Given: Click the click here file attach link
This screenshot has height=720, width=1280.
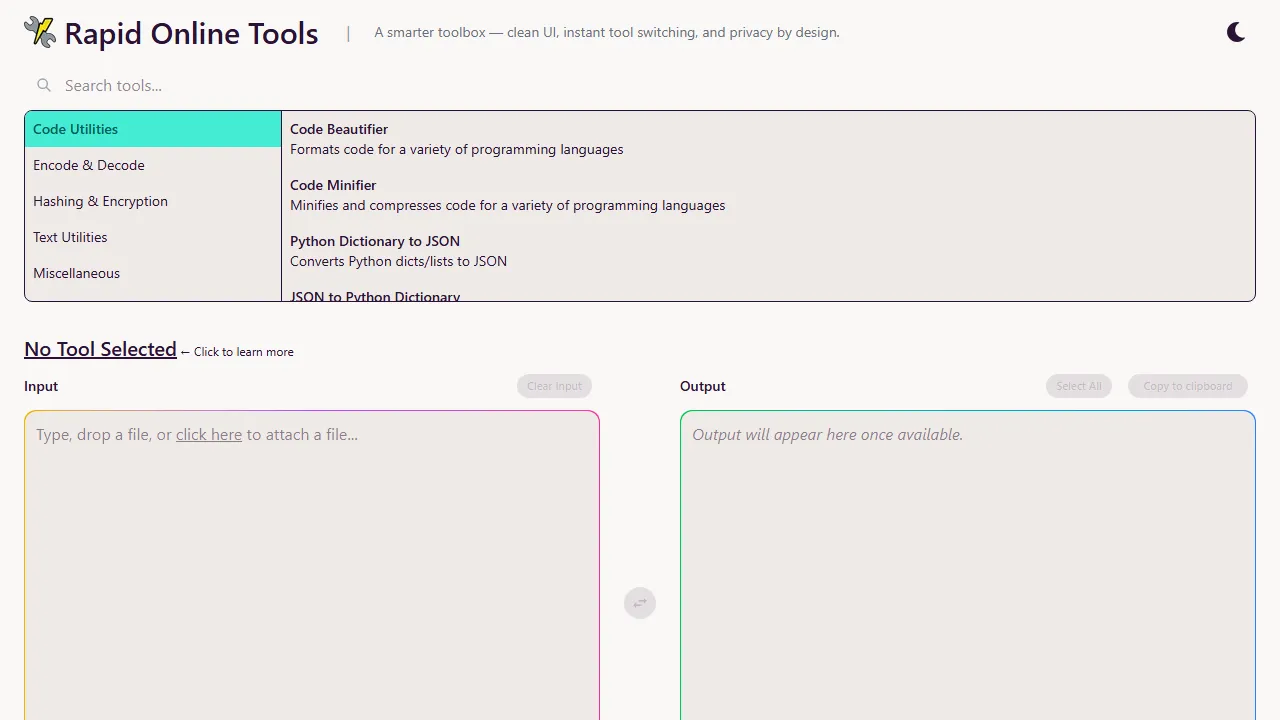Looking at the screenshot, I should point(209,434).
